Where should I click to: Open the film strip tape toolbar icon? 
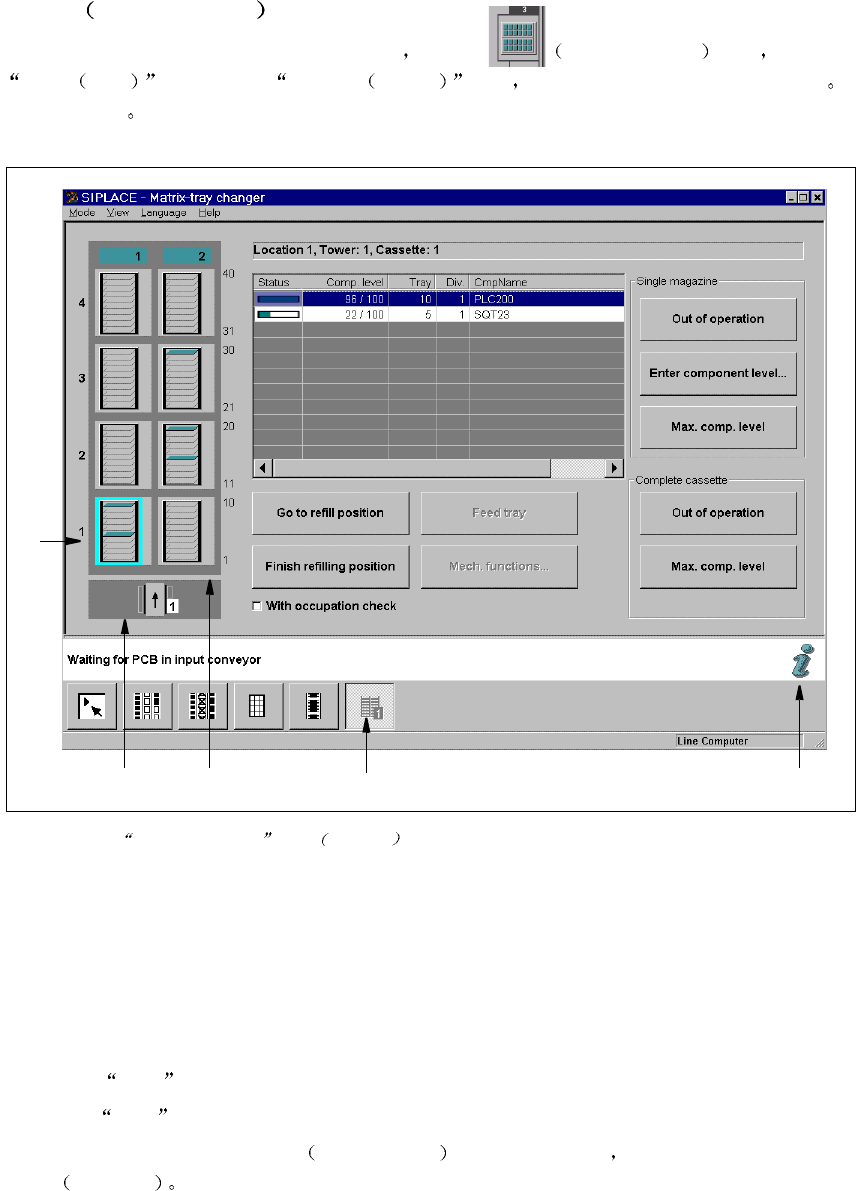pos(313,706)
